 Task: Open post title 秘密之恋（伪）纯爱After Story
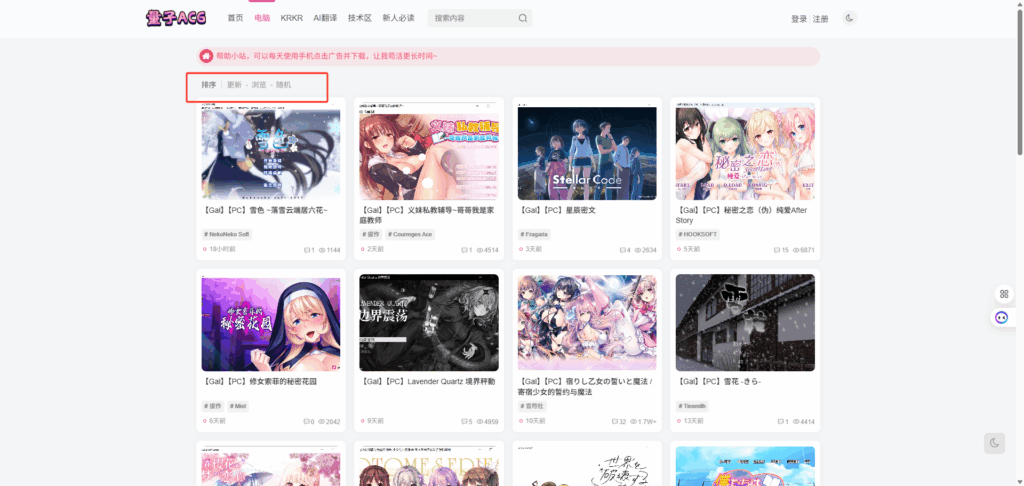pyautogui.click(x=741, y=216)
